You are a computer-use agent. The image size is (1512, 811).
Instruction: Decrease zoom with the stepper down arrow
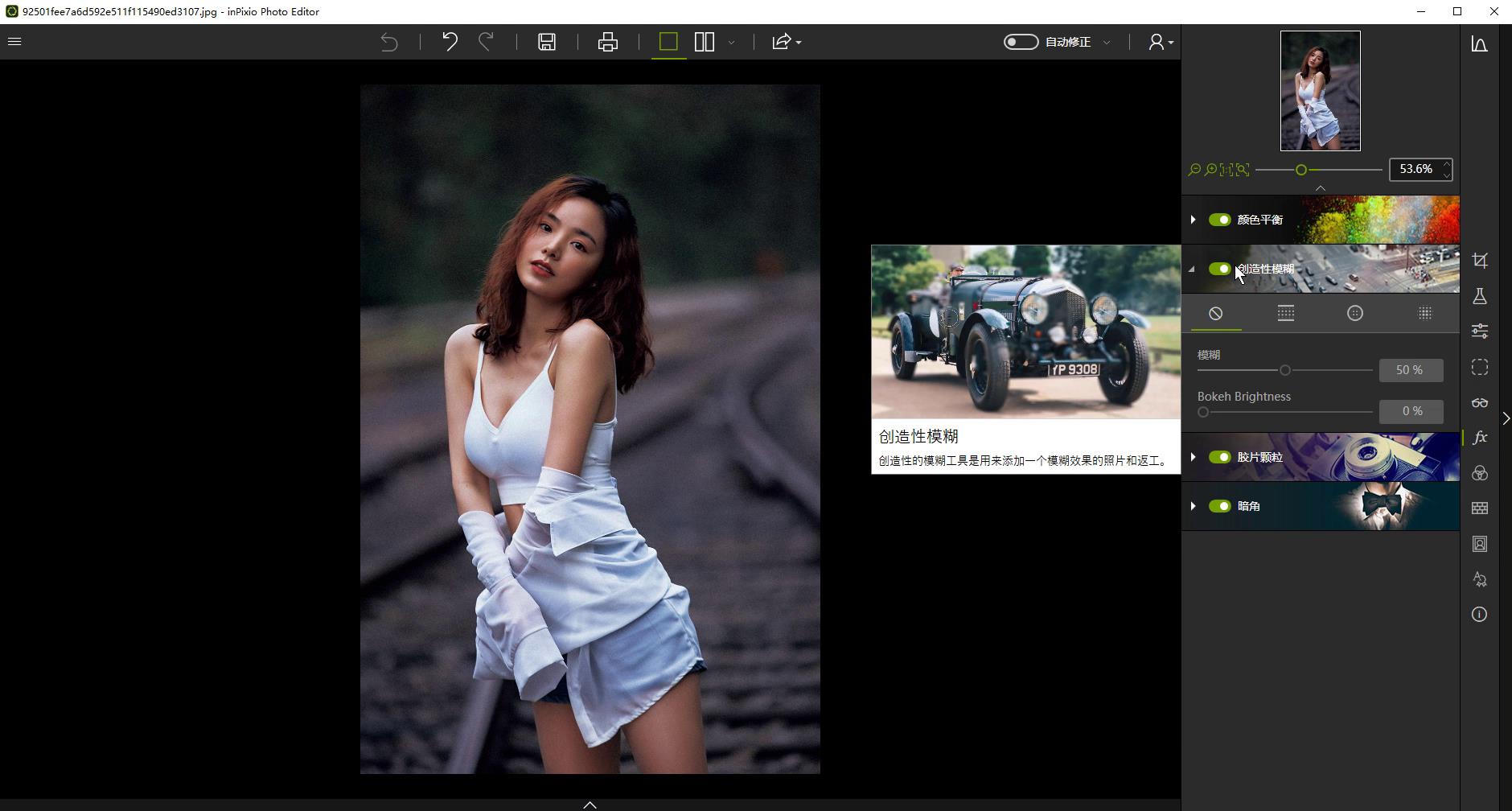tap(1447, 175)
